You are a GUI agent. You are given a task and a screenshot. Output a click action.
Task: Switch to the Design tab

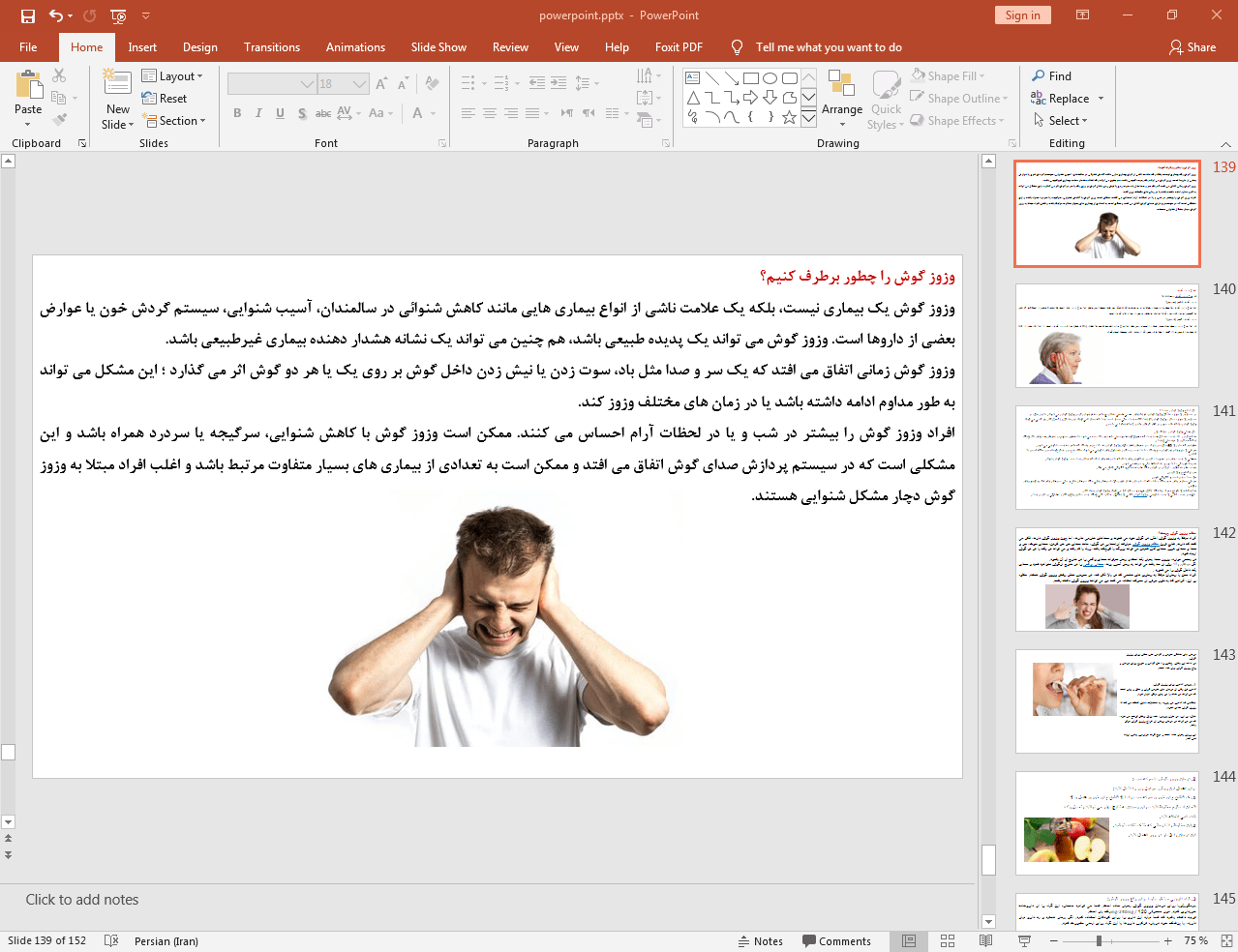point(200,46)
